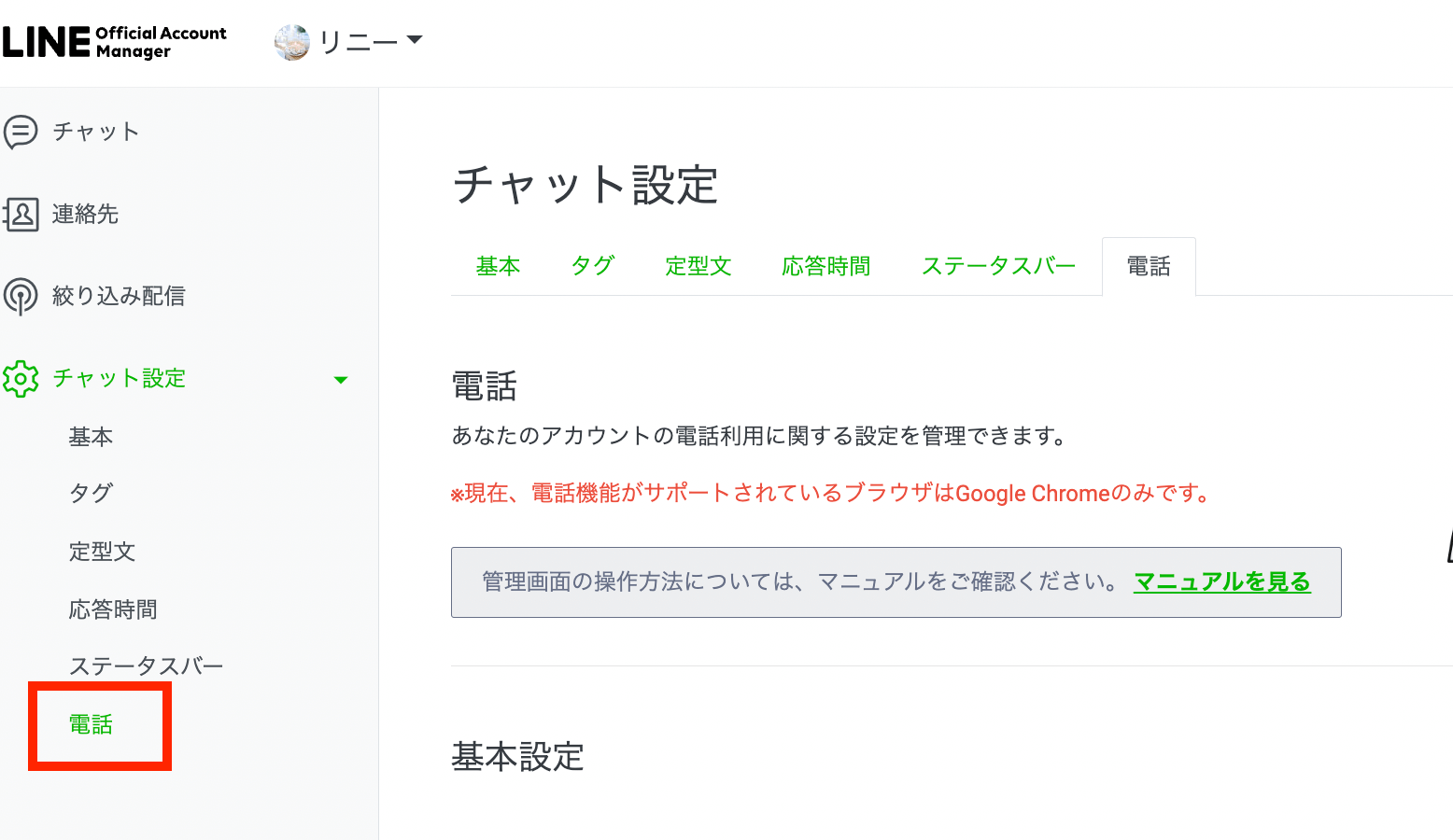Screen dimensions: 1453x840
Task: Open the 定型文 tab
Action: click(698, 267)
